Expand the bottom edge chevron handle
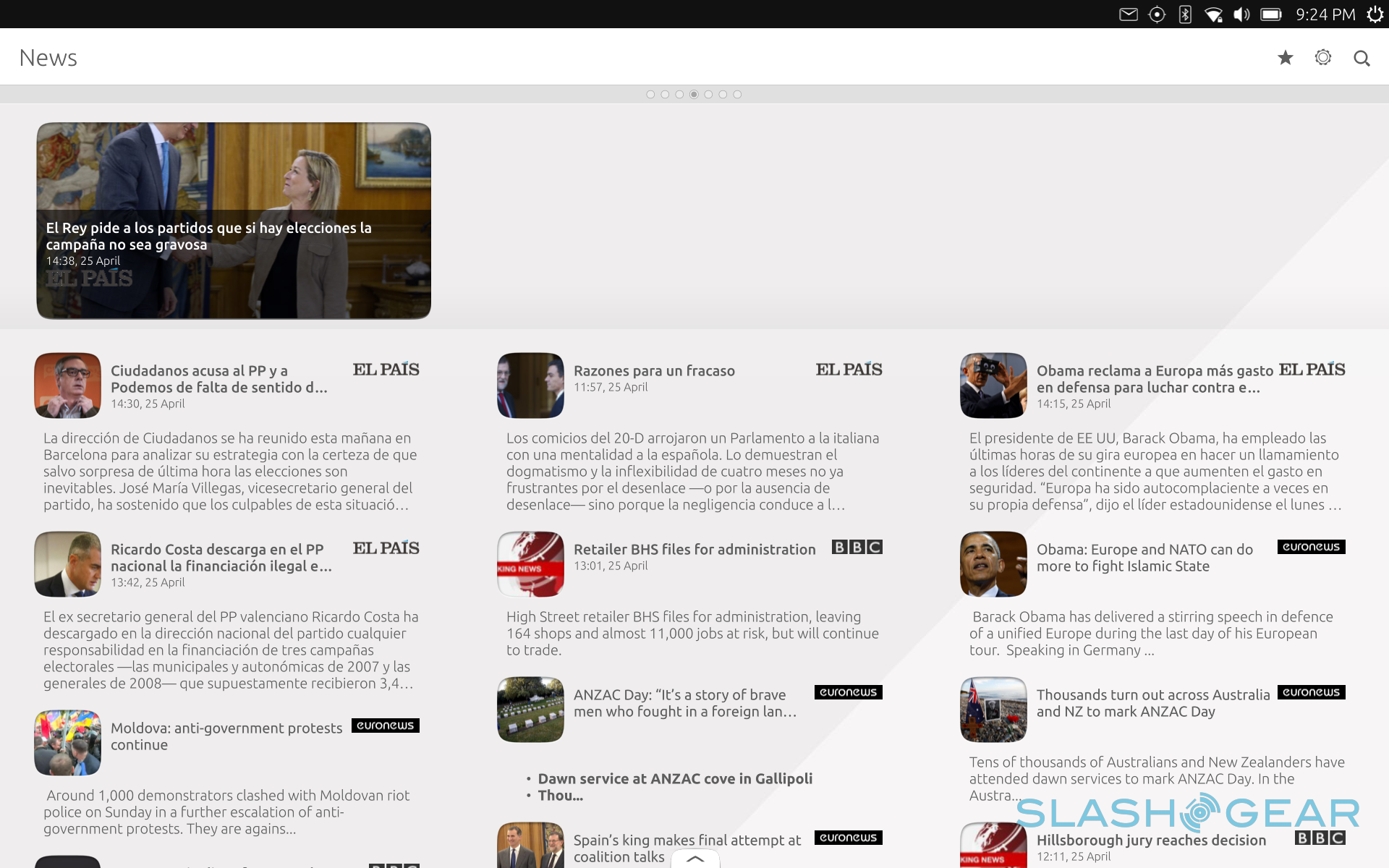The height and width of the screenshot is (868, 1389). 694,859
